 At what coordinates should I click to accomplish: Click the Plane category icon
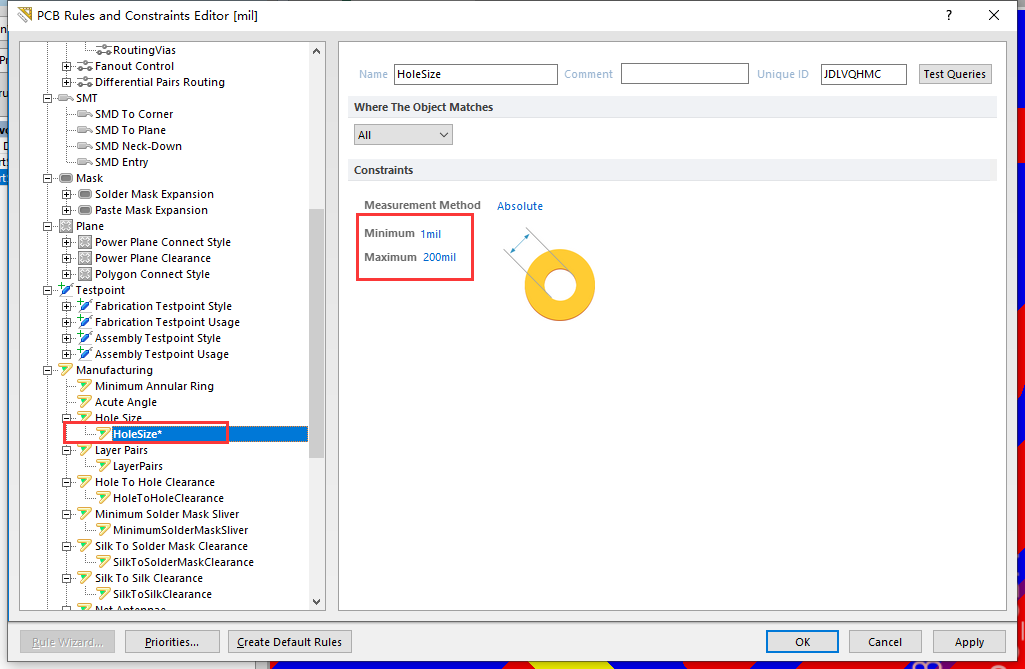point(66,226)
